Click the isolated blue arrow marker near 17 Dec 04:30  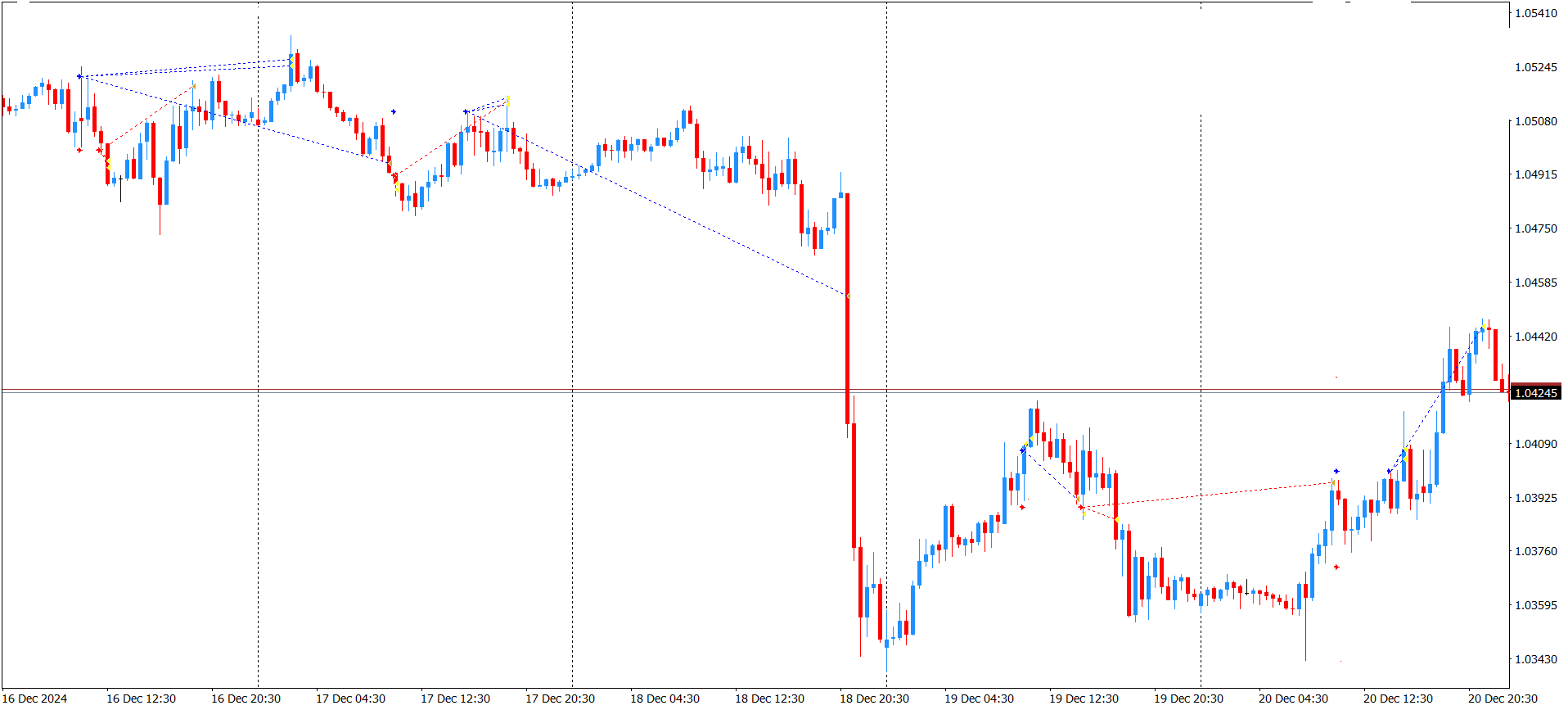[x=394, y=111]
